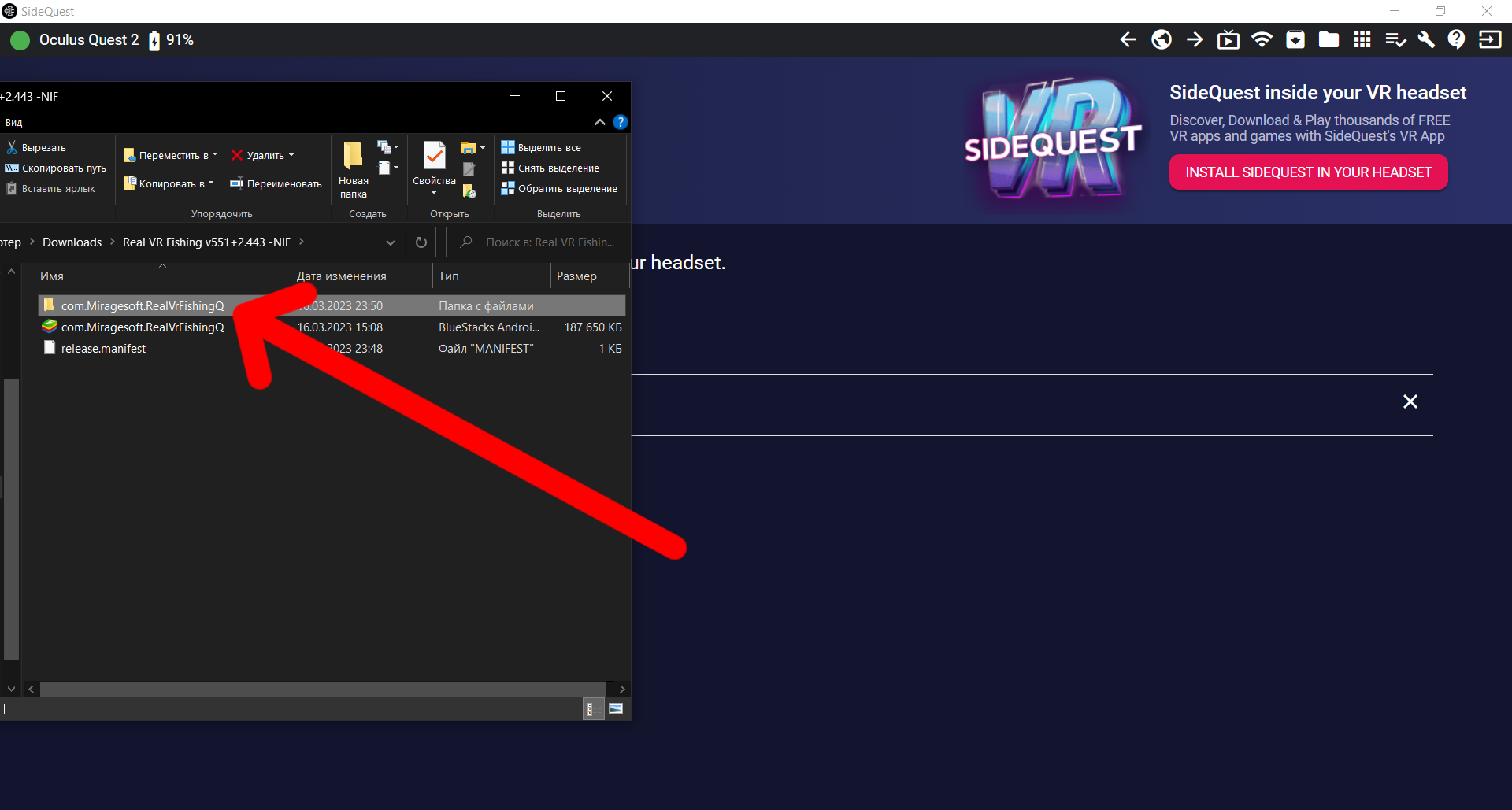Click Снять выделение in the ribbon

coord(550,168)
